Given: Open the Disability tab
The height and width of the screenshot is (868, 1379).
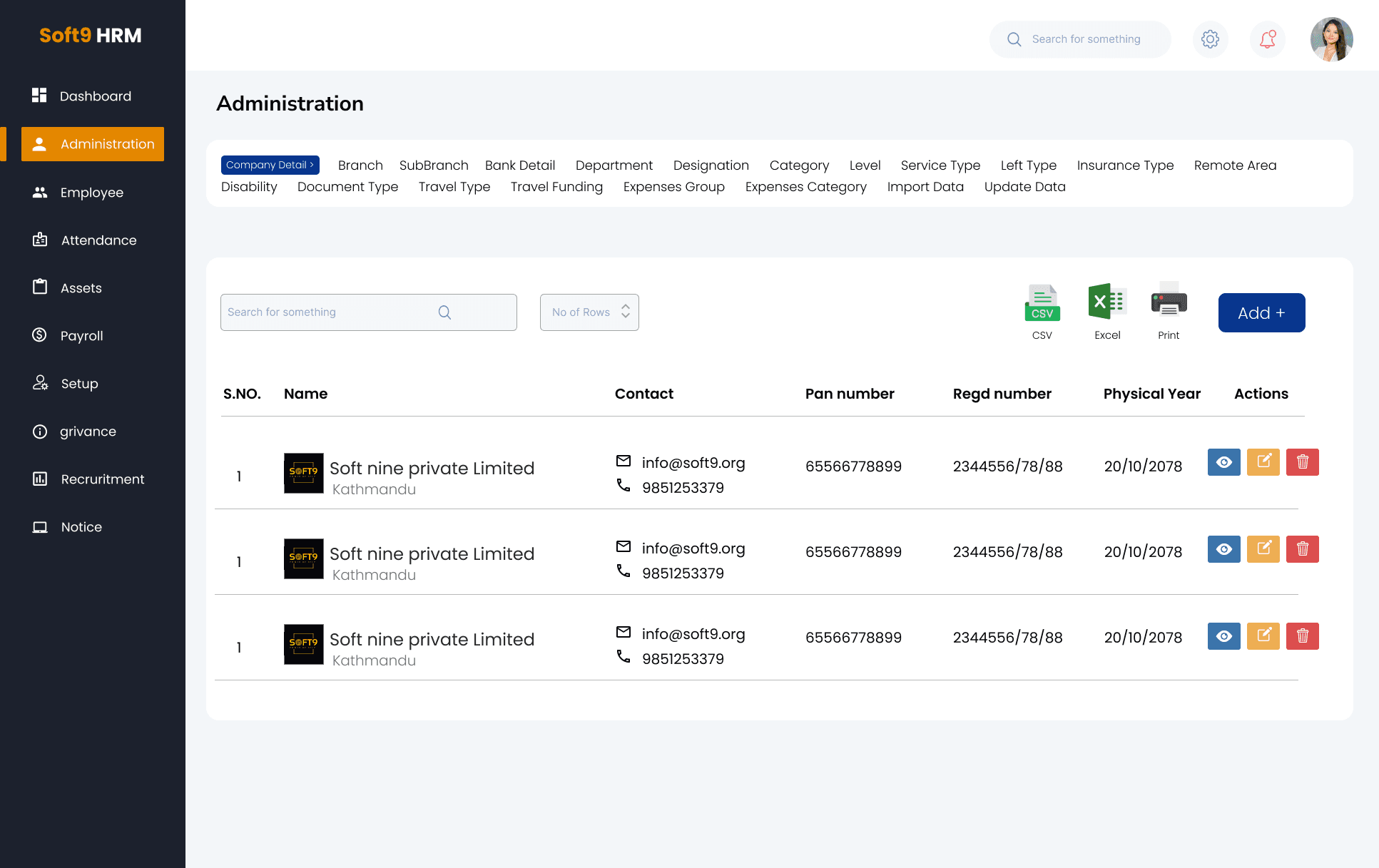Looking at the screenshot, I should click(x=249, y=187).
